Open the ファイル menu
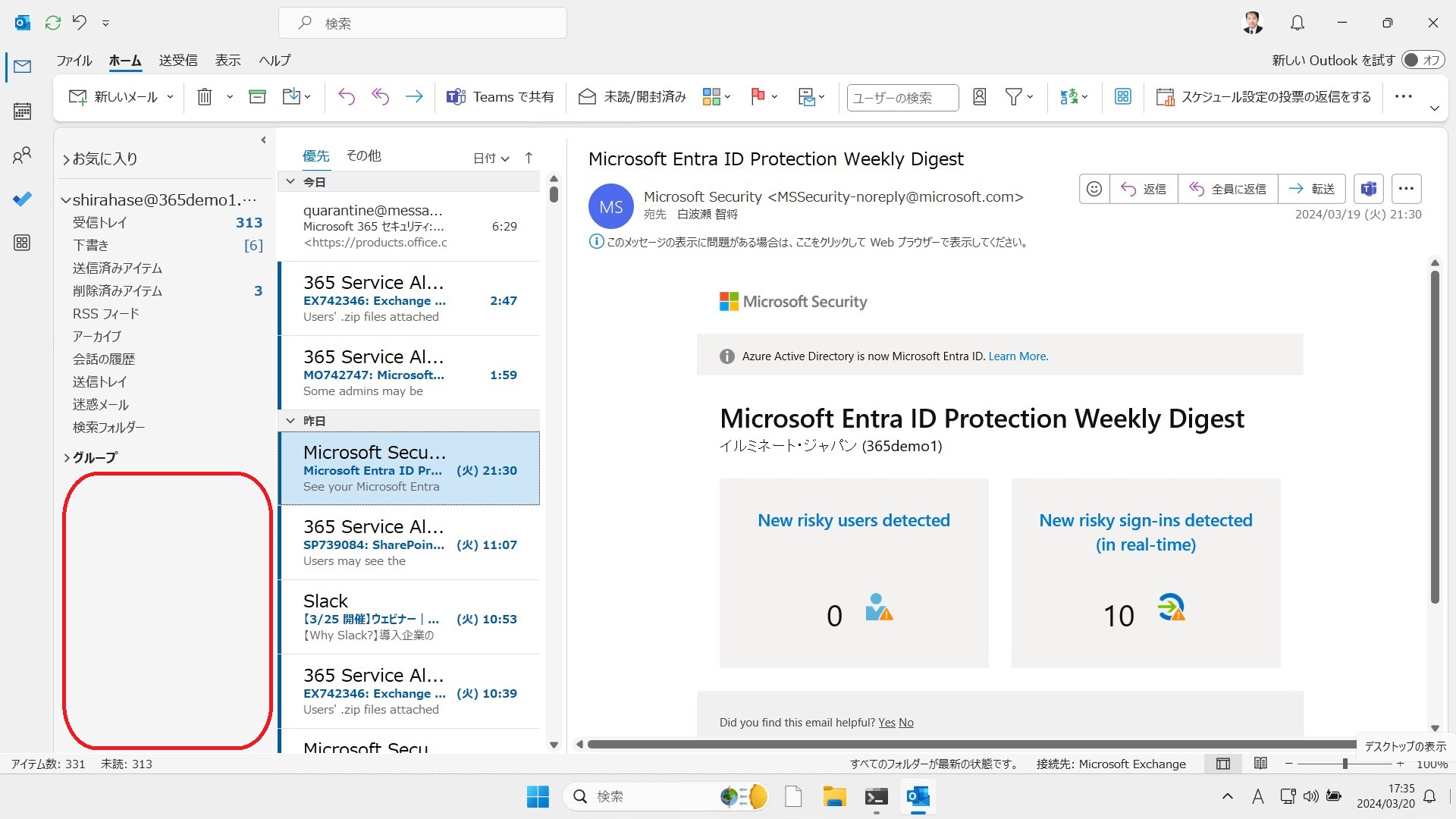 74,60
